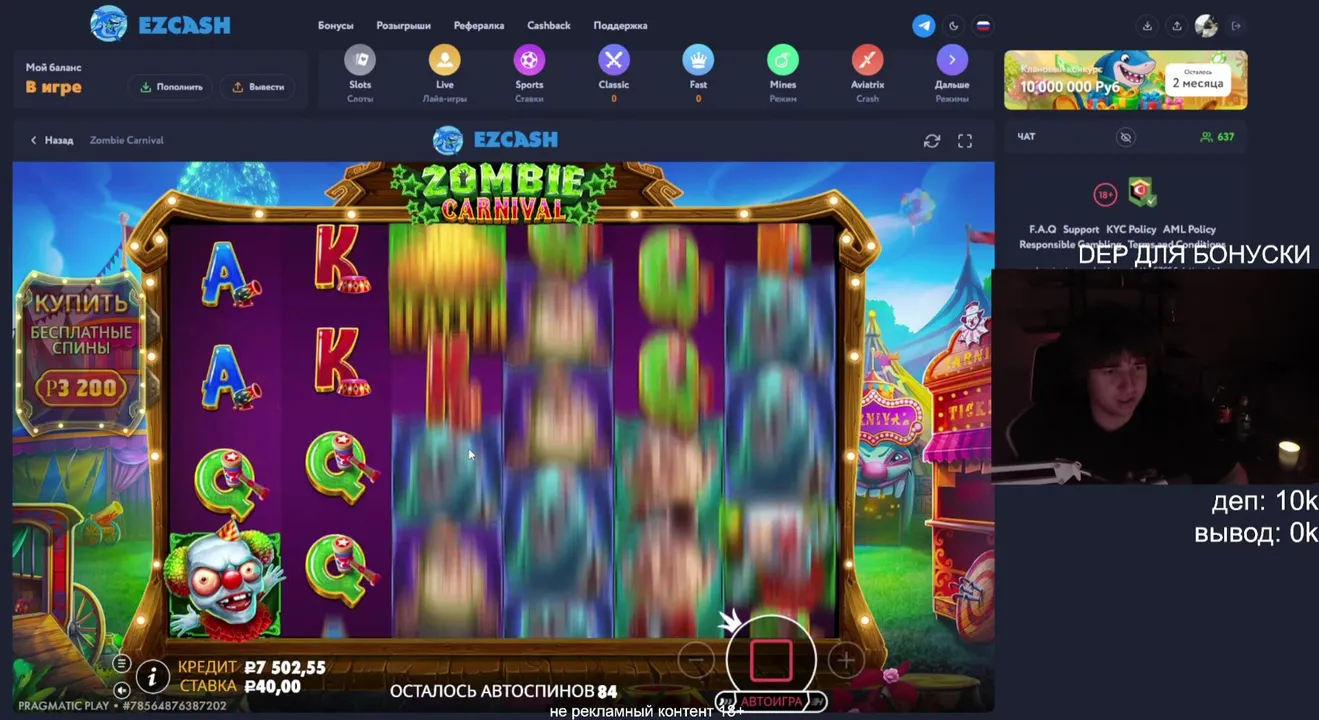Screen dimensions: 1319x720
Task: Open the Slots category icon
Action: 360,60
